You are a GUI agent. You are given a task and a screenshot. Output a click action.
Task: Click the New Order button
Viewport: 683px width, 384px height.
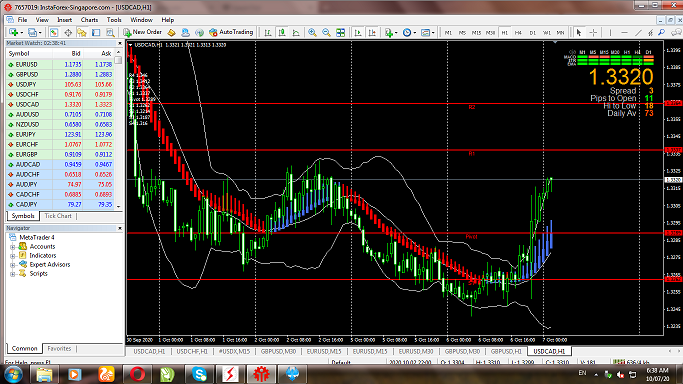(x=142, y=32)
